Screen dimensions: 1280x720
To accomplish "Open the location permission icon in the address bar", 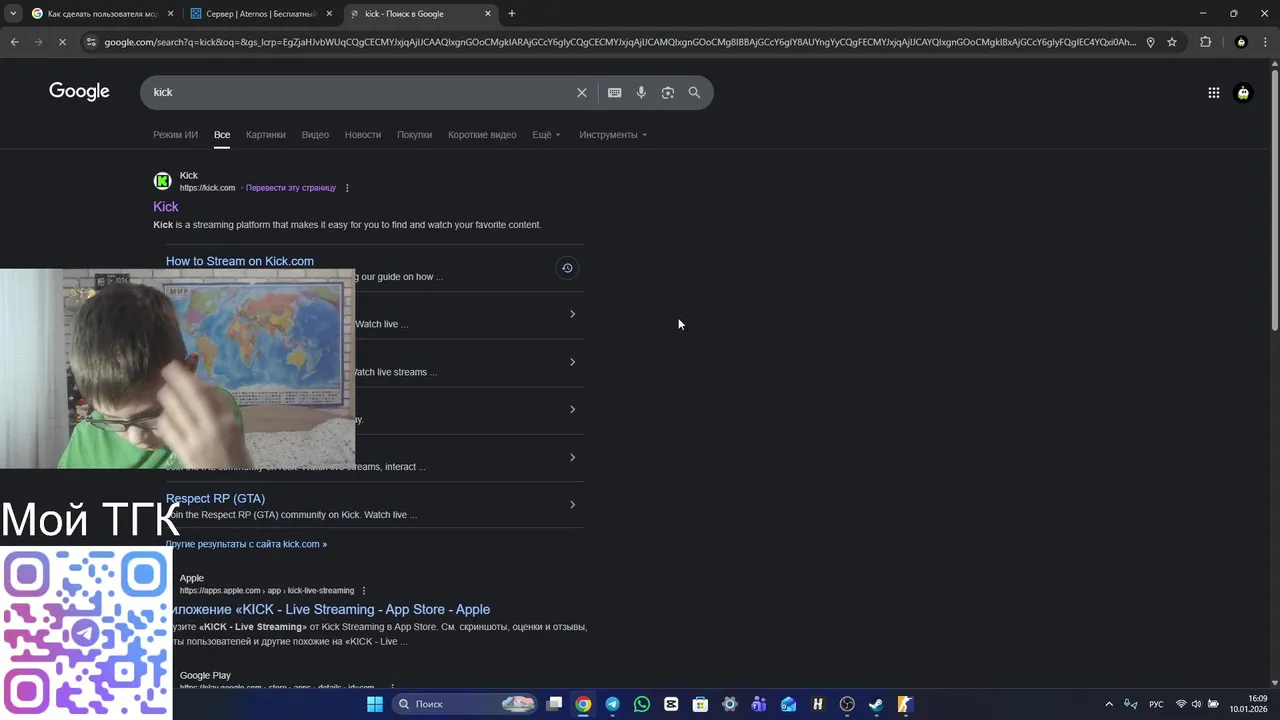I will pos(1150,42).
